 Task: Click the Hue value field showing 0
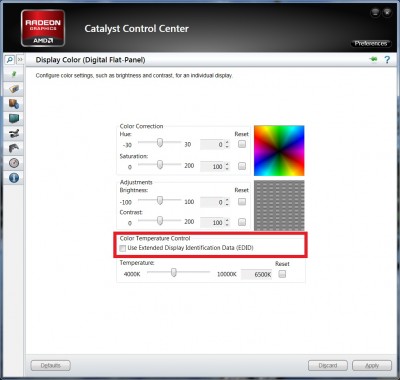click(x=212, y=145)
